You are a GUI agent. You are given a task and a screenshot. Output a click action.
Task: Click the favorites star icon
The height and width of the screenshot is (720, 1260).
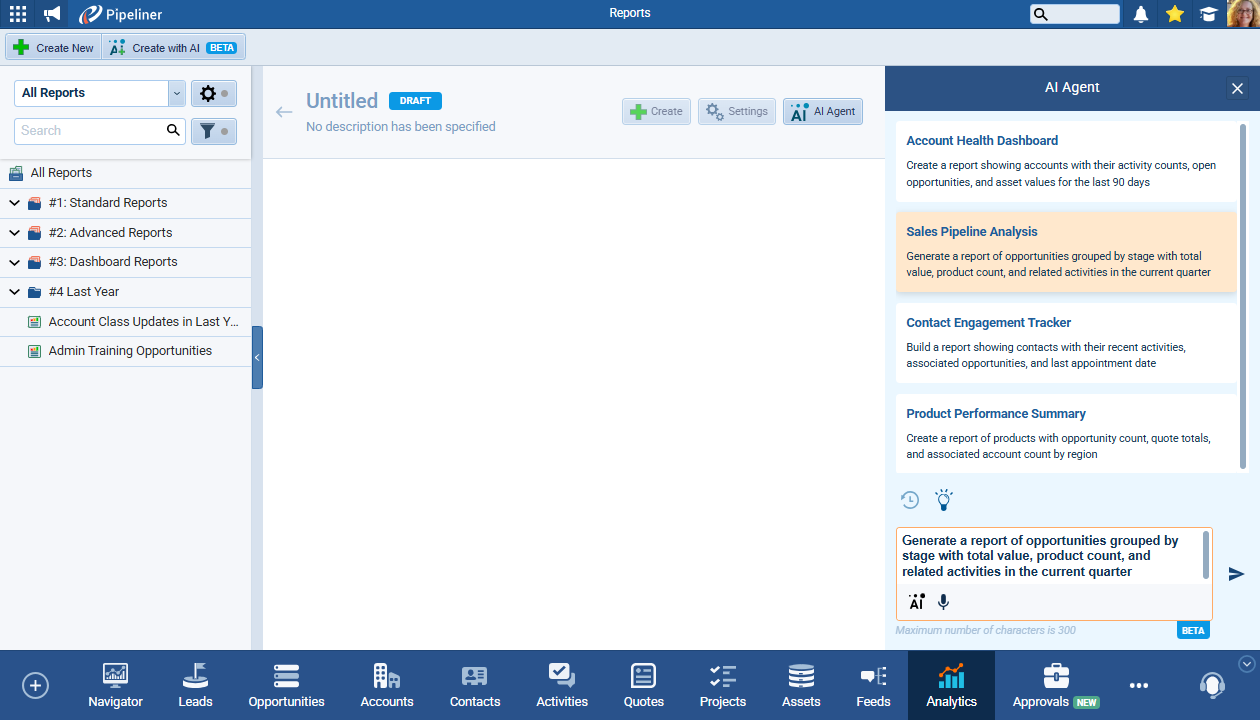tap(1175, 14)
